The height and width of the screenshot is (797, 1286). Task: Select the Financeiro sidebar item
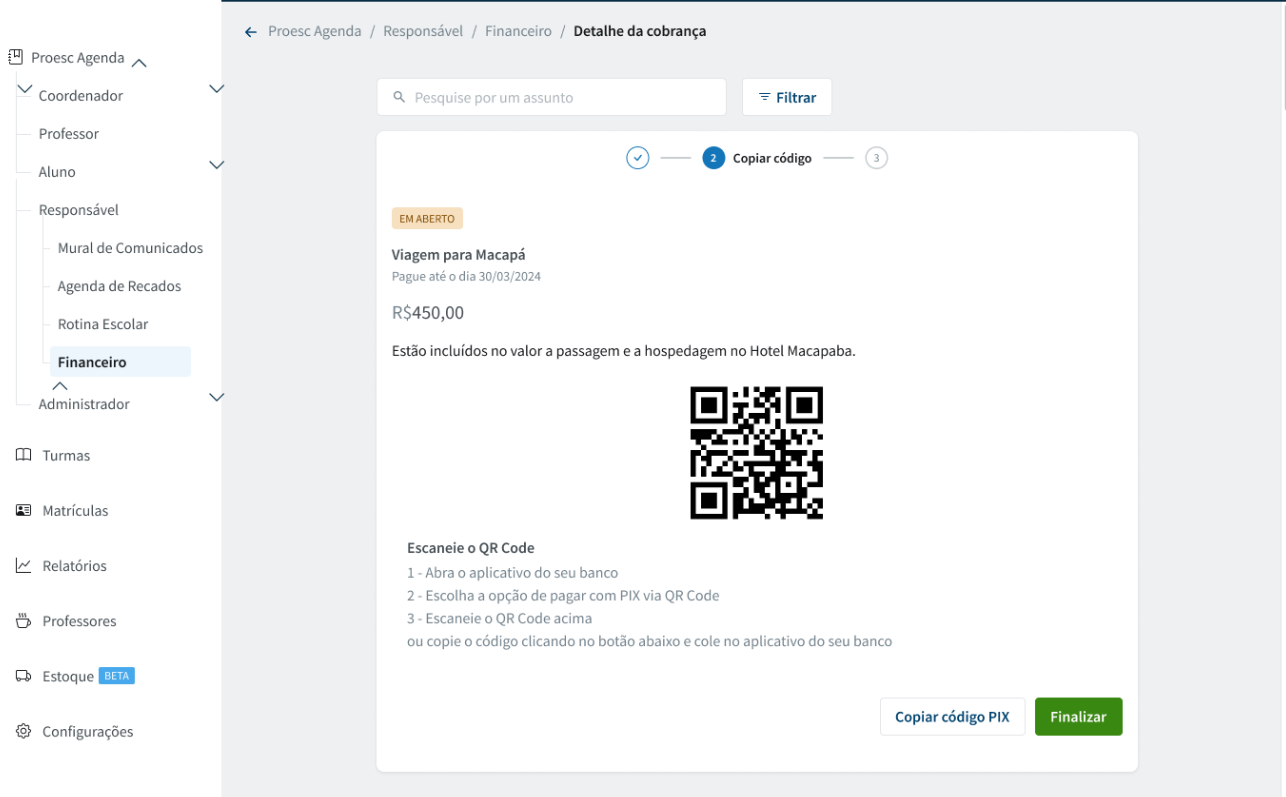(120, 362)
